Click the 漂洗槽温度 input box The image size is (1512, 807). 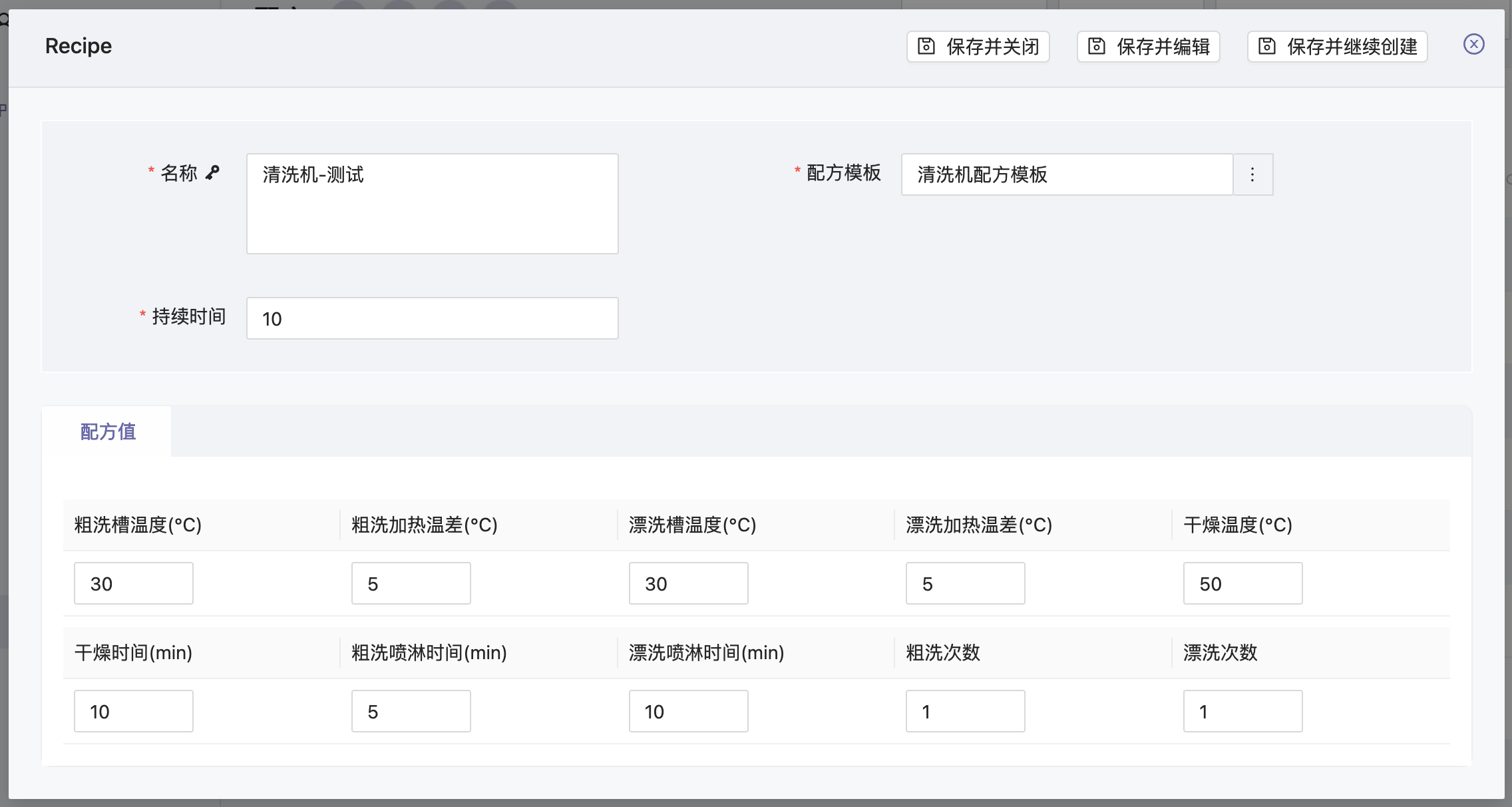click(x=688, y=583)
